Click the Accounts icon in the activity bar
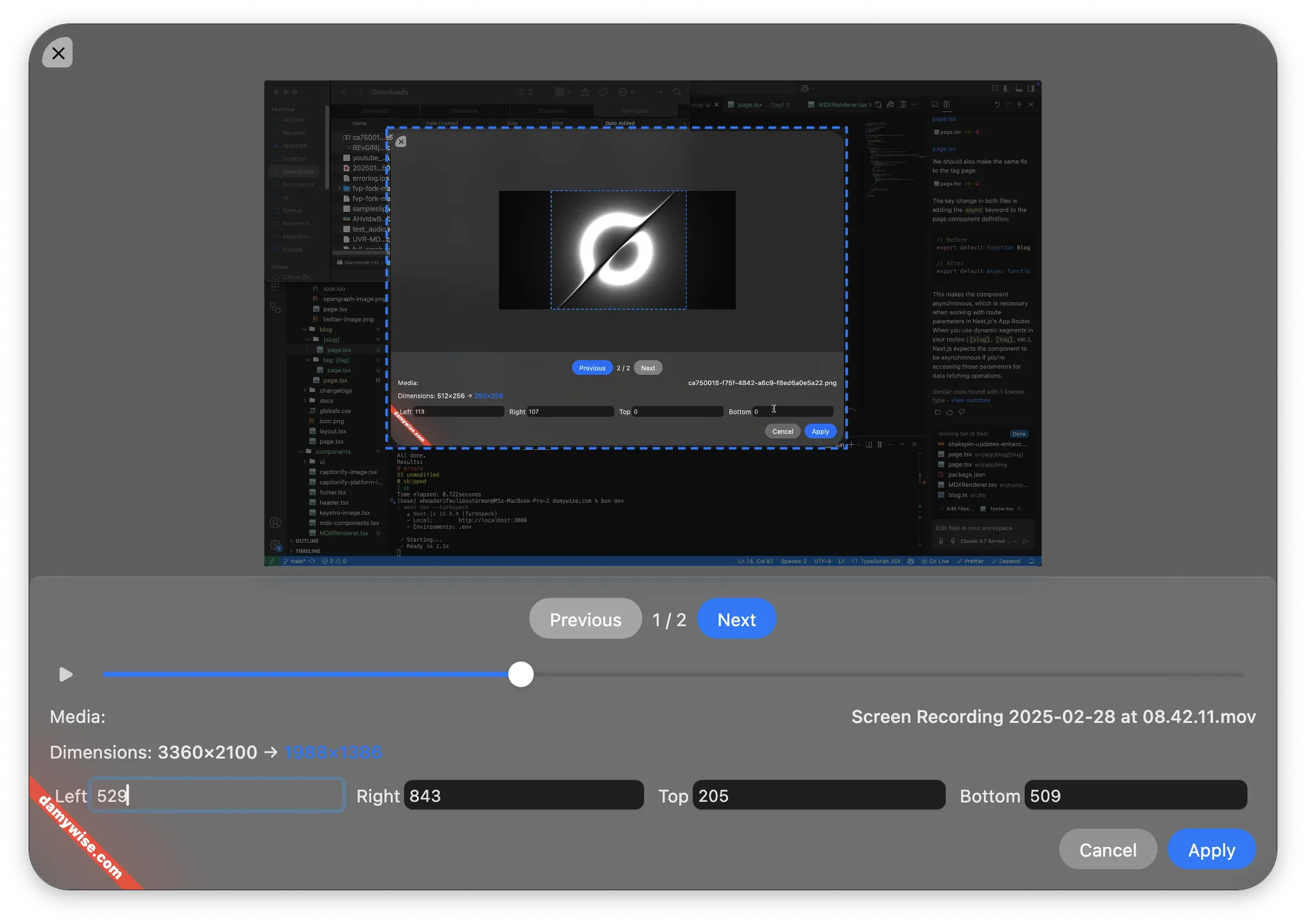Viewport: 1306px width, 924px height. tap(276, 524)
